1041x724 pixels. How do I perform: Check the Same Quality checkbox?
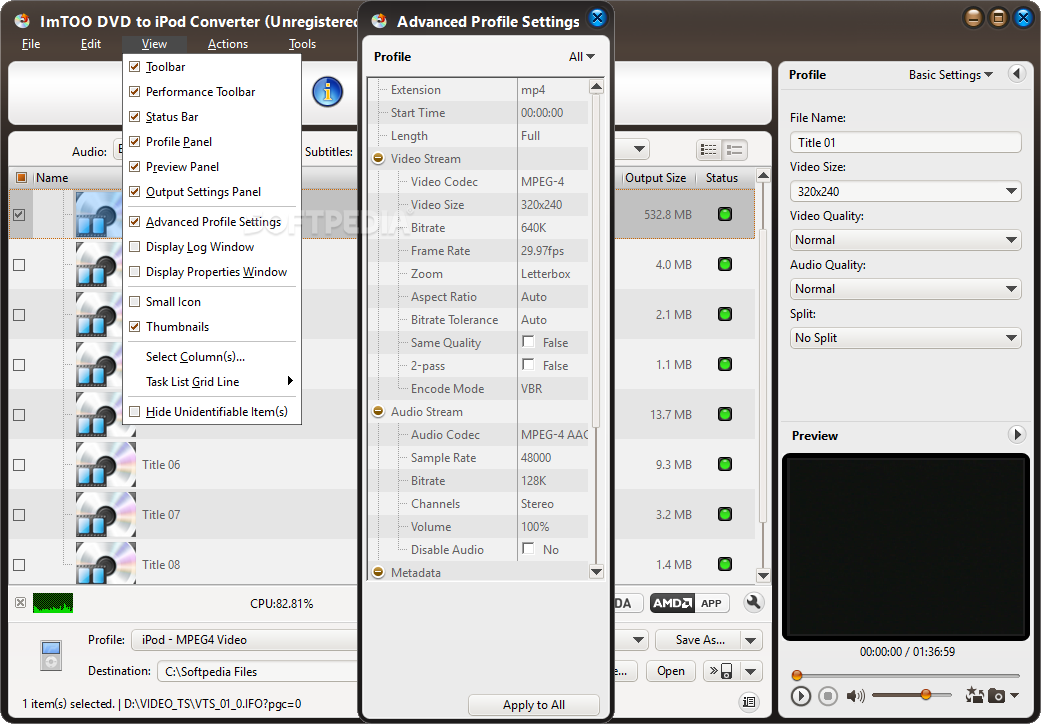pos(528,342)
